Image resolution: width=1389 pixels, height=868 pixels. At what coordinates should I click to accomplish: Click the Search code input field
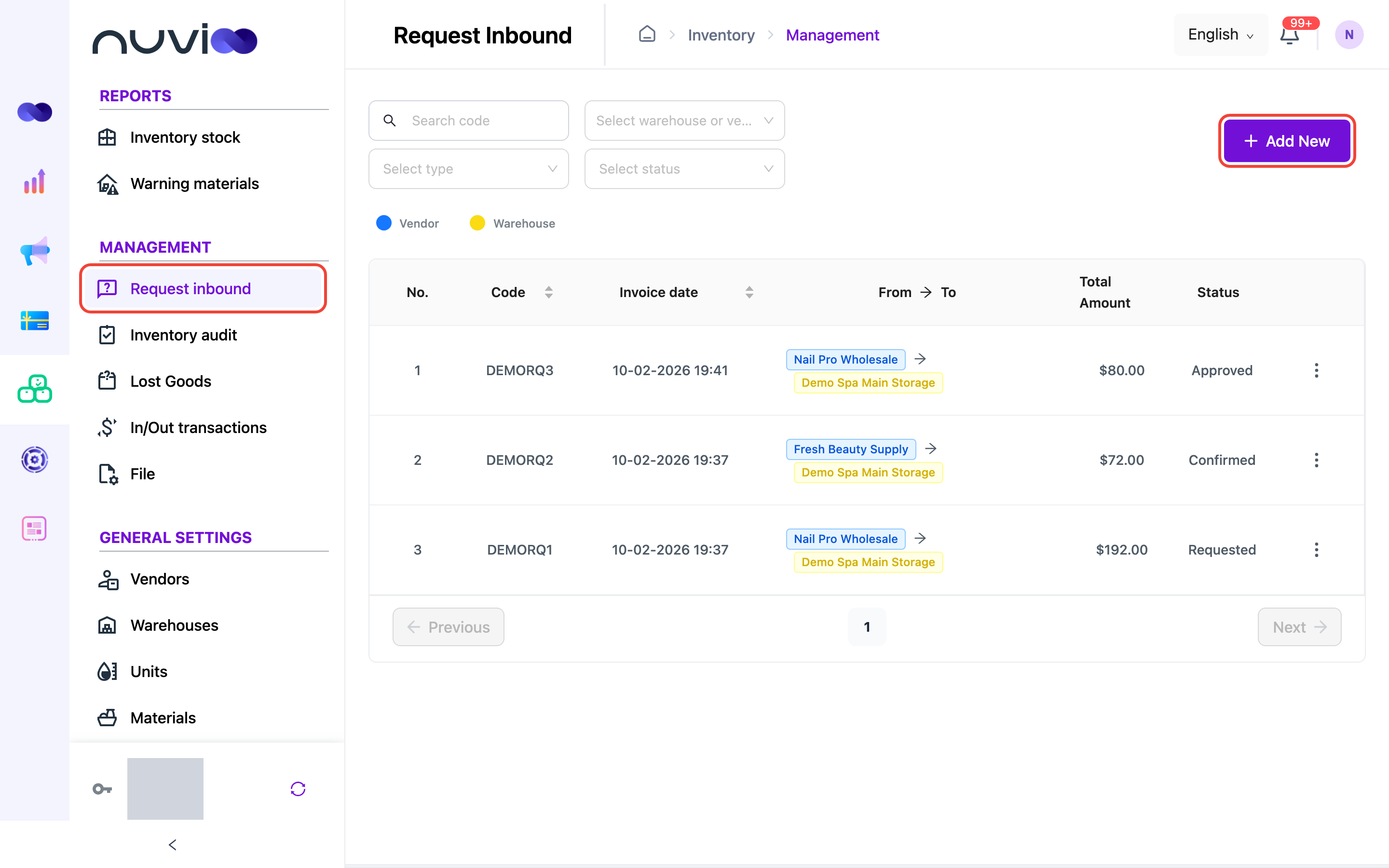[468, 121]
